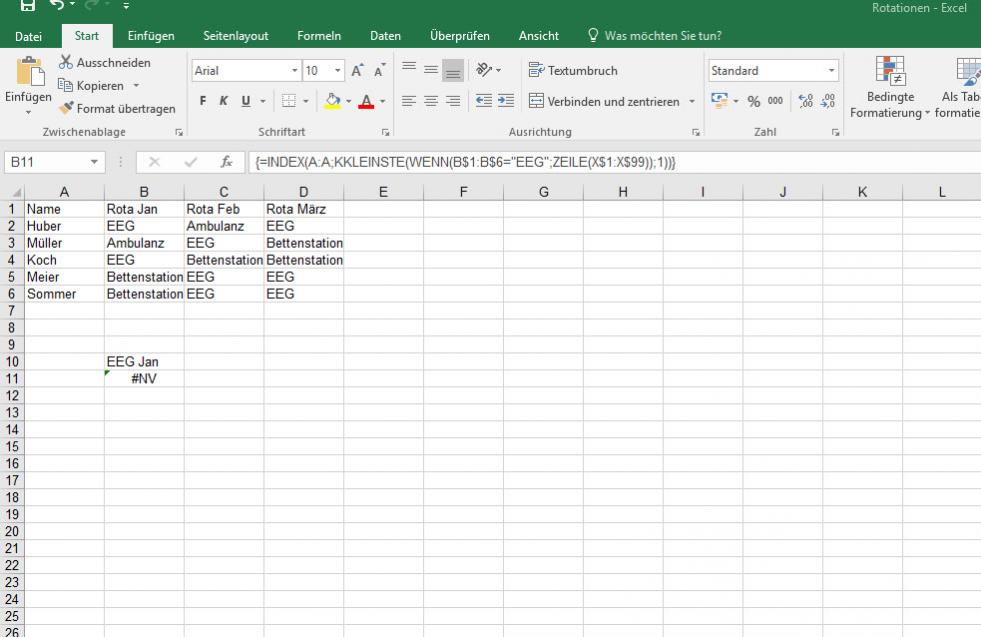Select cell B11 showing #NV
Screen dimensions: 981x637
(144, 379)
